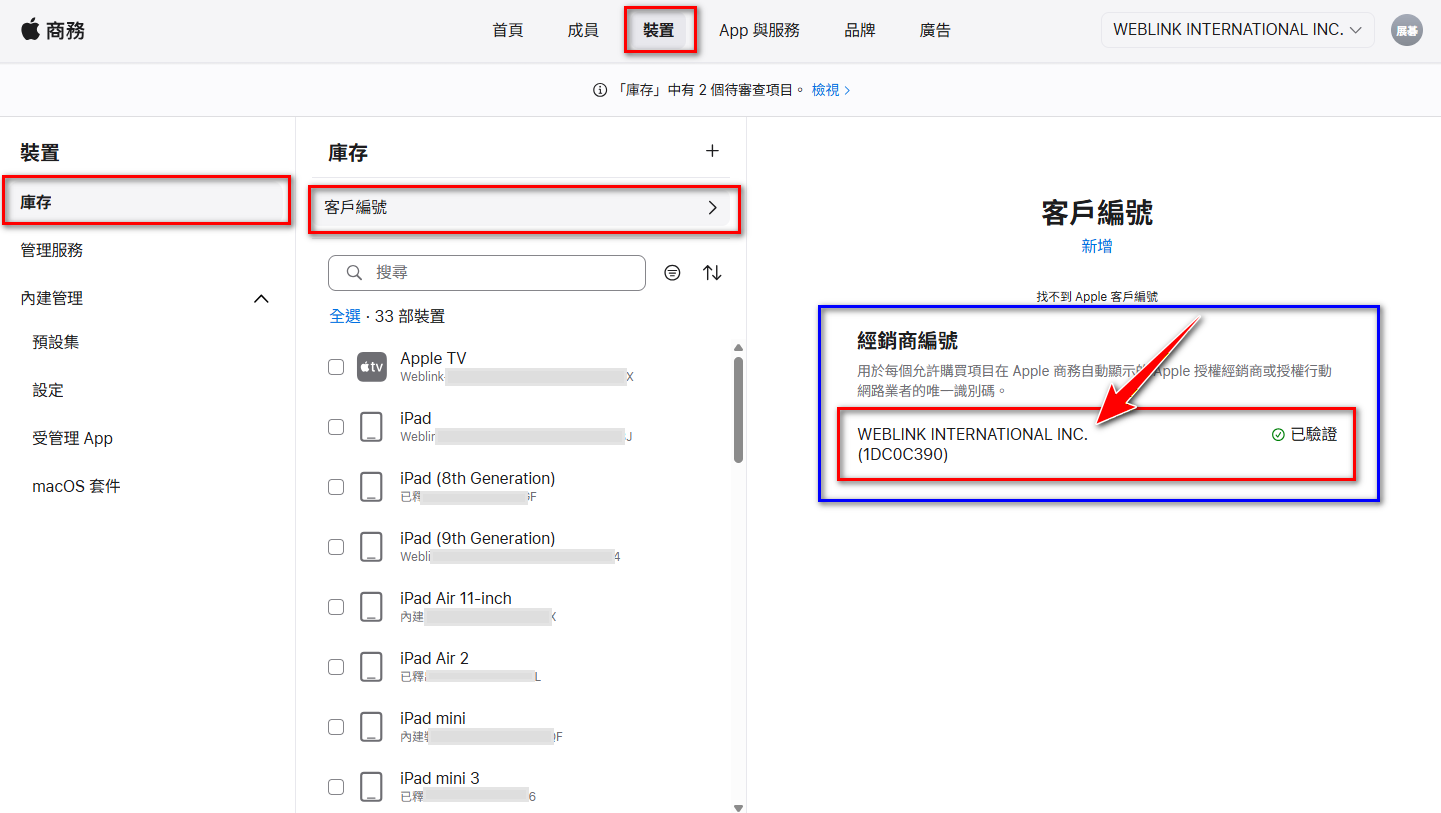Click the green 已驗證 checkmark icon

tap(1278, 435)
